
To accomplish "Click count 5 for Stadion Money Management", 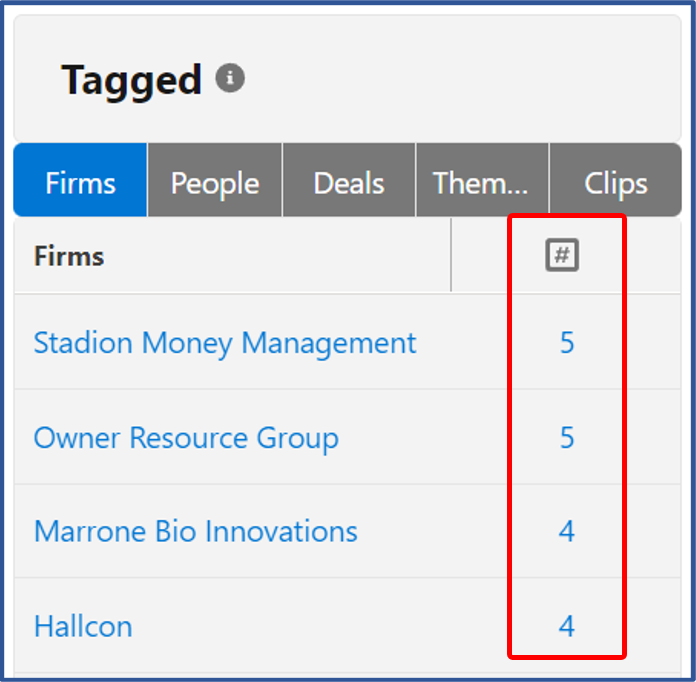I will click(x=567, y=342).
